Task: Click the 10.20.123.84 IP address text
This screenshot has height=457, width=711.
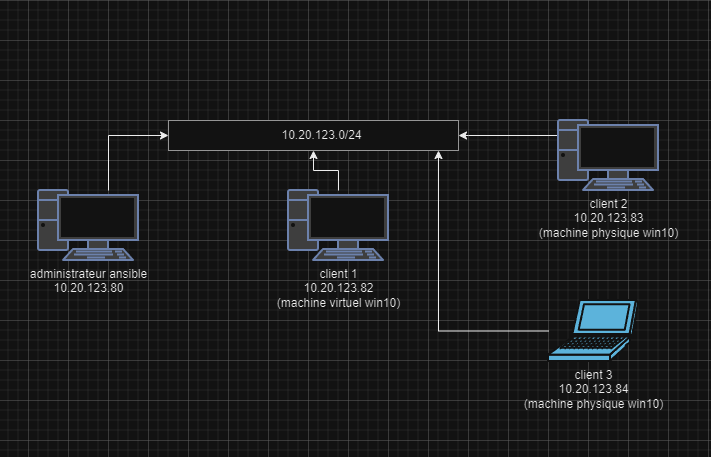Action: (593, 388)
